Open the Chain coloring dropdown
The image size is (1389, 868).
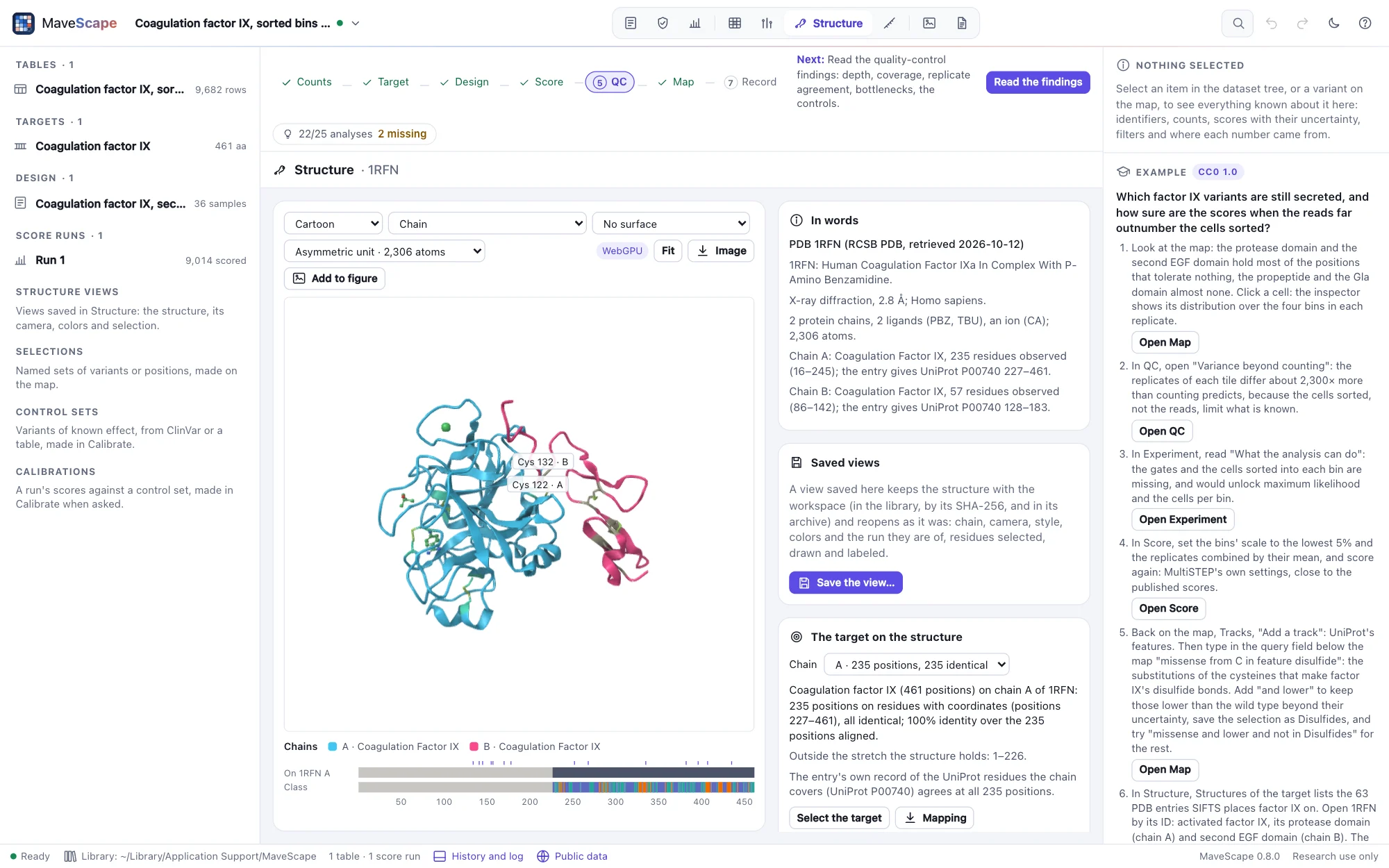488,224
